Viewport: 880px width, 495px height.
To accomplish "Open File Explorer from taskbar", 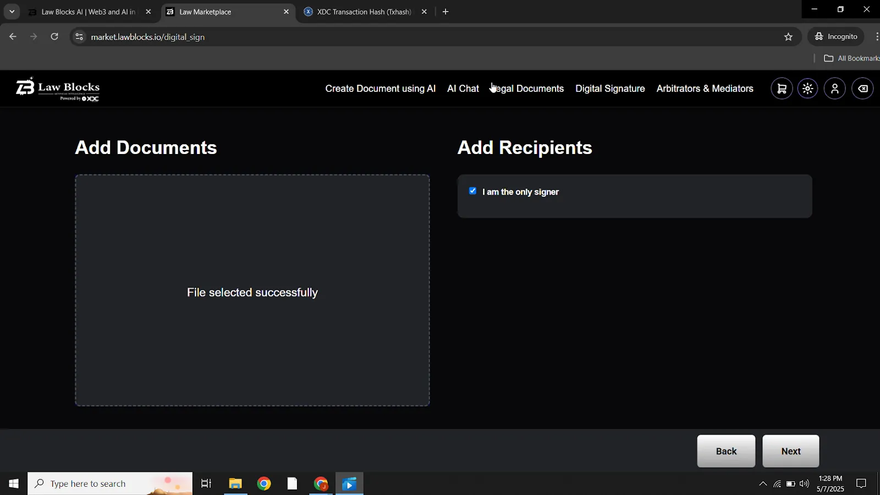I will [235, 483].
